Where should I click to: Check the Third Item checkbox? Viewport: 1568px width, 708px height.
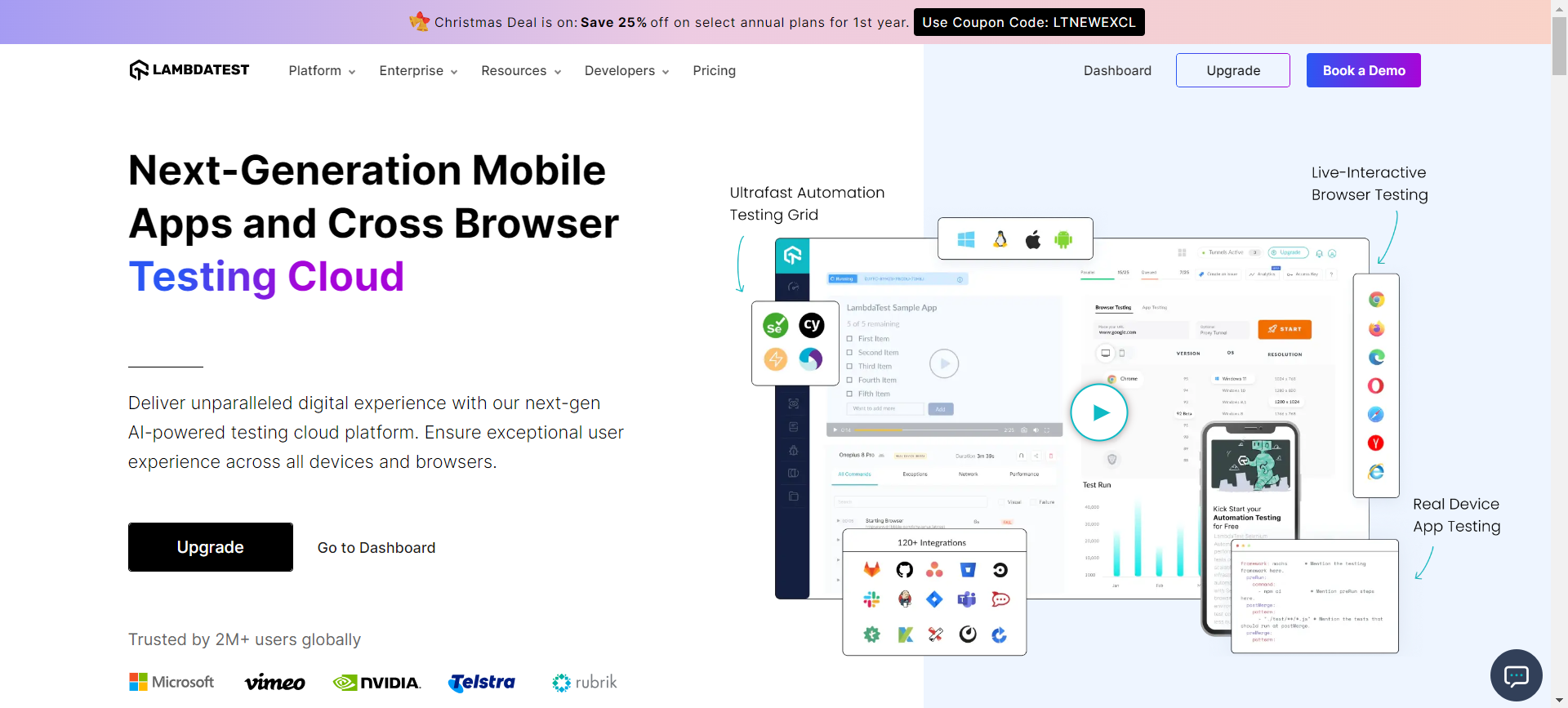[849, 367]
